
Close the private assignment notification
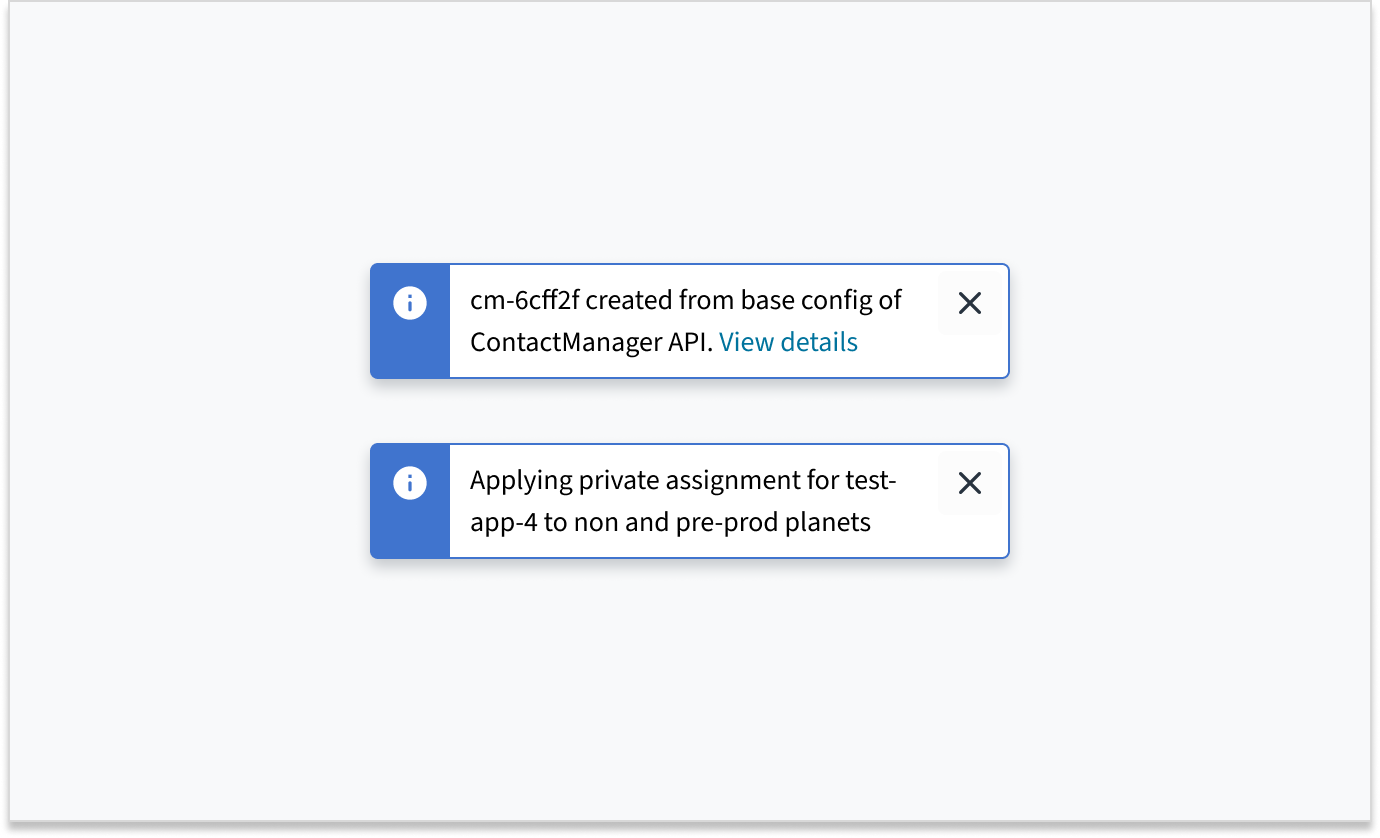point(969,483)
